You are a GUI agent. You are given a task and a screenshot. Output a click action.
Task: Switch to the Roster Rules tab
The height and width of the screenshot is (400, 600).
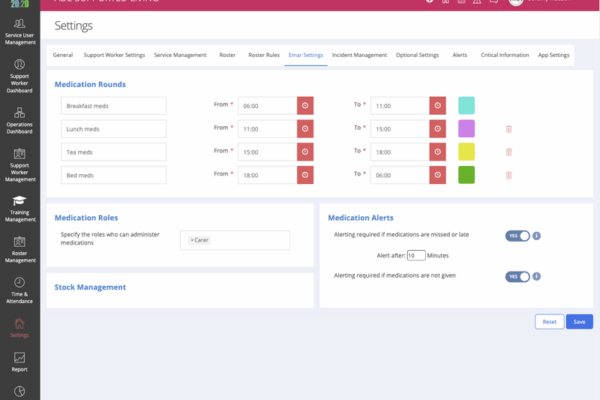pos(262,55)
